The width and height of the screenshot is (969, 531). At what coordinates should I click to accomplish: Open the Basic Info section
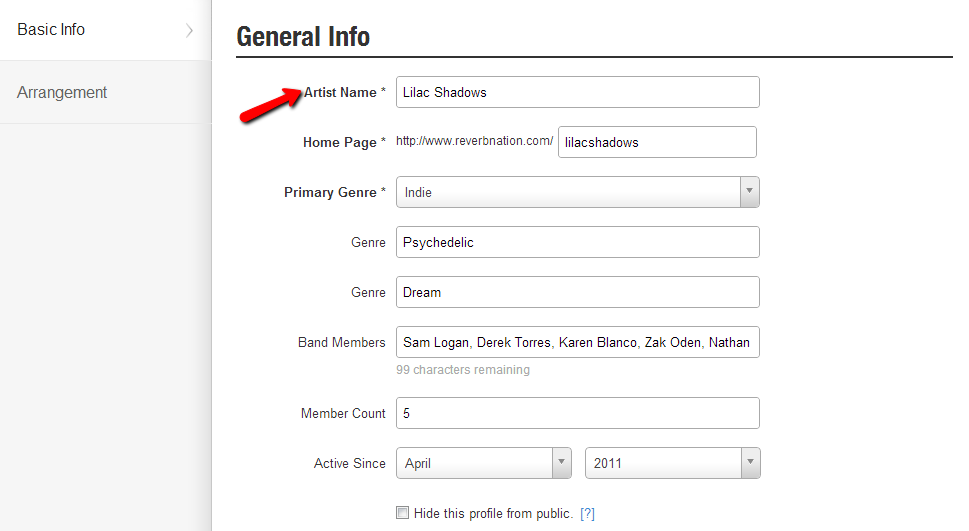52,30
